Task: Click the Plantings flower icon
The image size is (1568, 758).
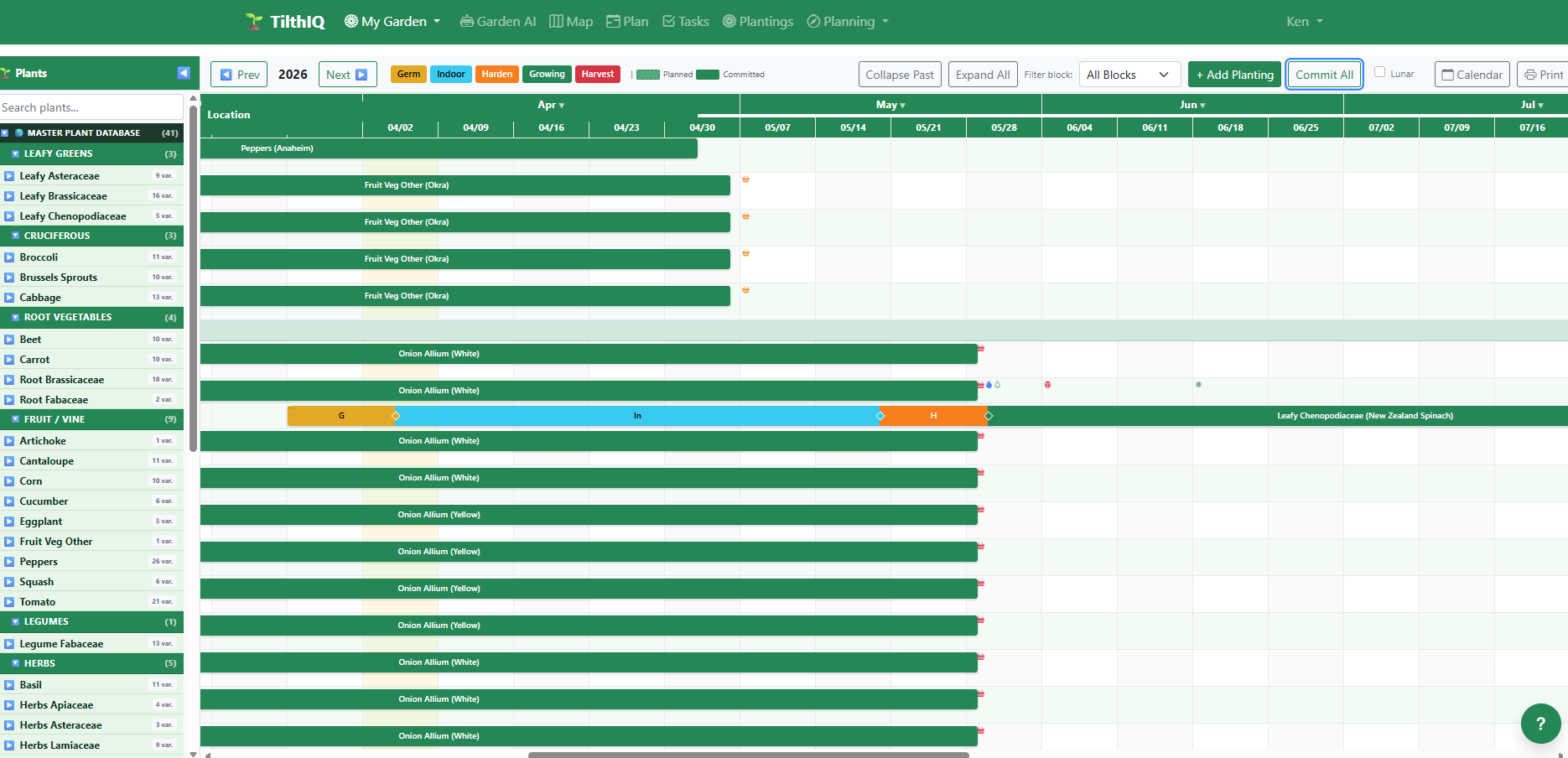Action: pyautogui.click(x=729, y=21)
